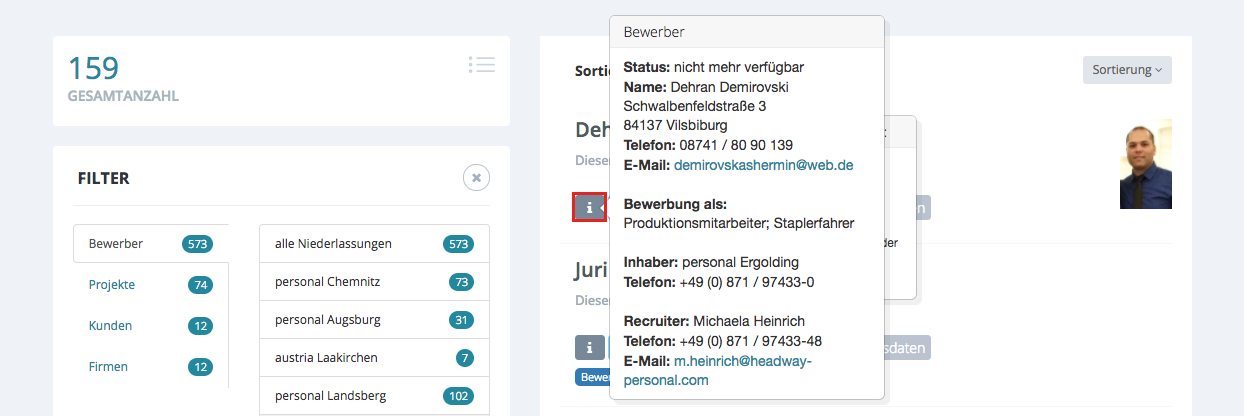Click email link demirovskashermin@web.de
Image resolution: width=1244 pixels, height=416 pixels.
[x=763, y=164]
